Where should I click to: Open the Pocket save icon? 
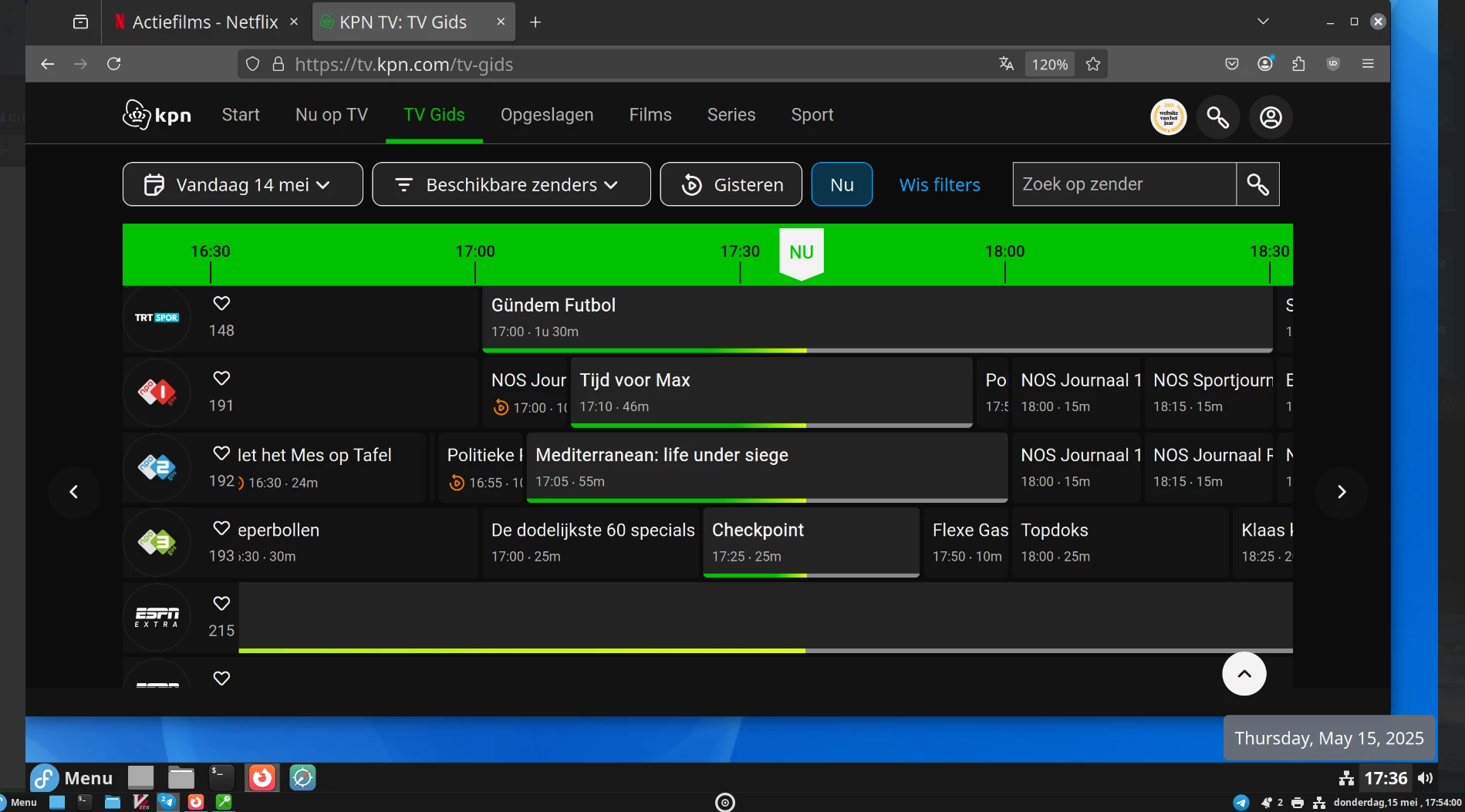(x=1232, y=64)
